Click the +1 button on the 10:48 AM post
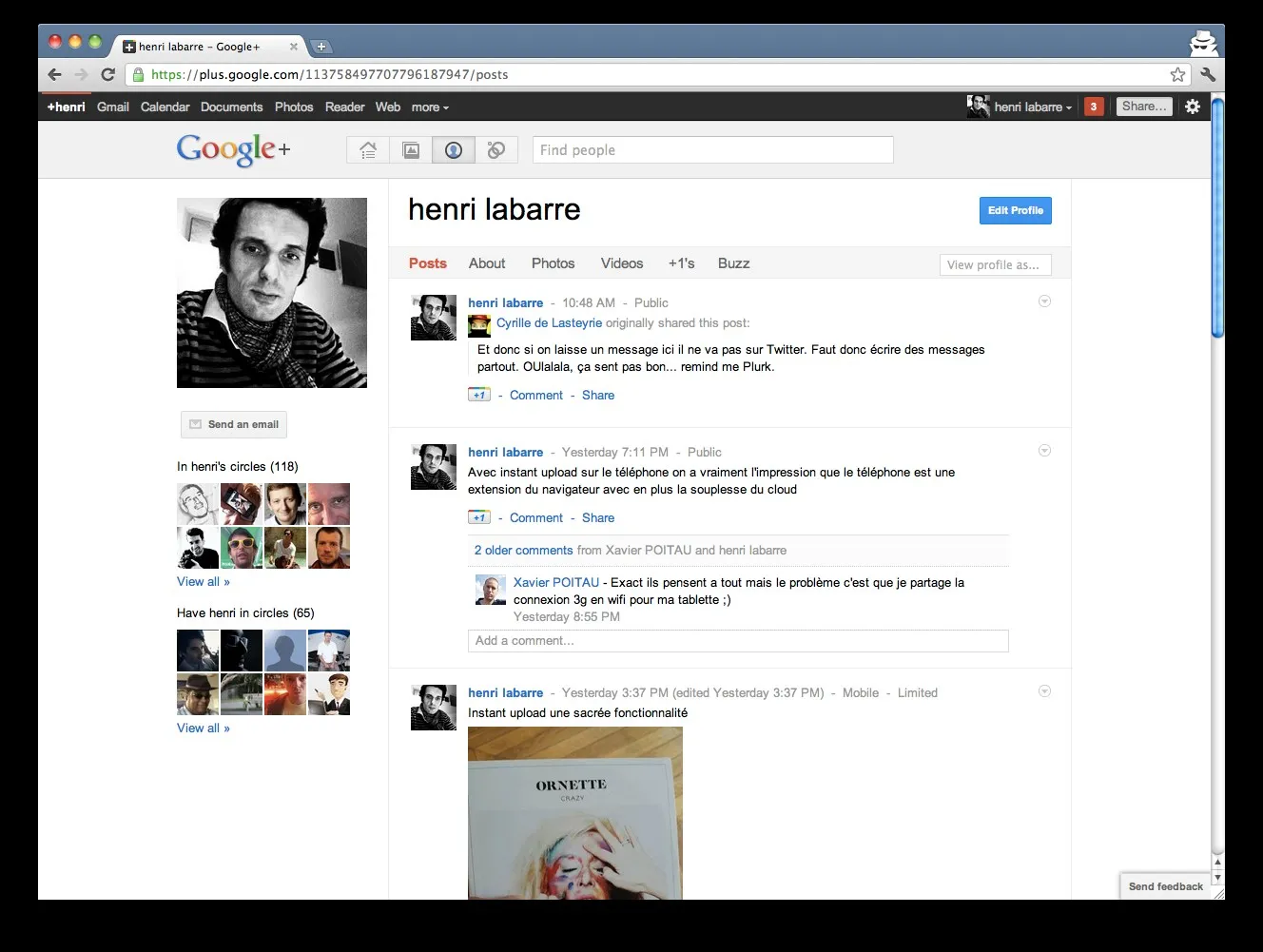 pyautogui.click(x=479, y=395)
